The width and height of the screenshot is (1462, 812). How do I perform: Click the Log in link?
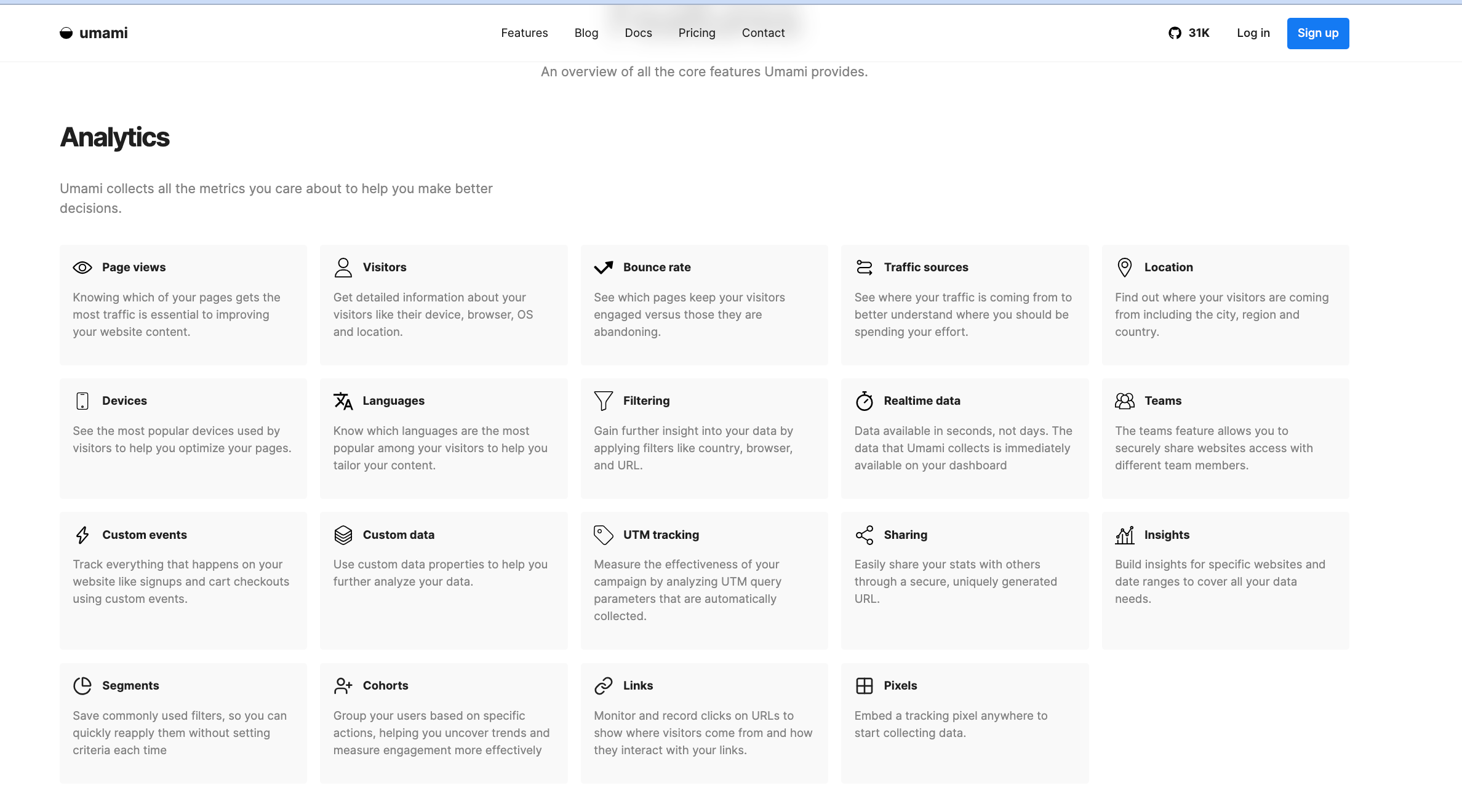click(1253, 33)
